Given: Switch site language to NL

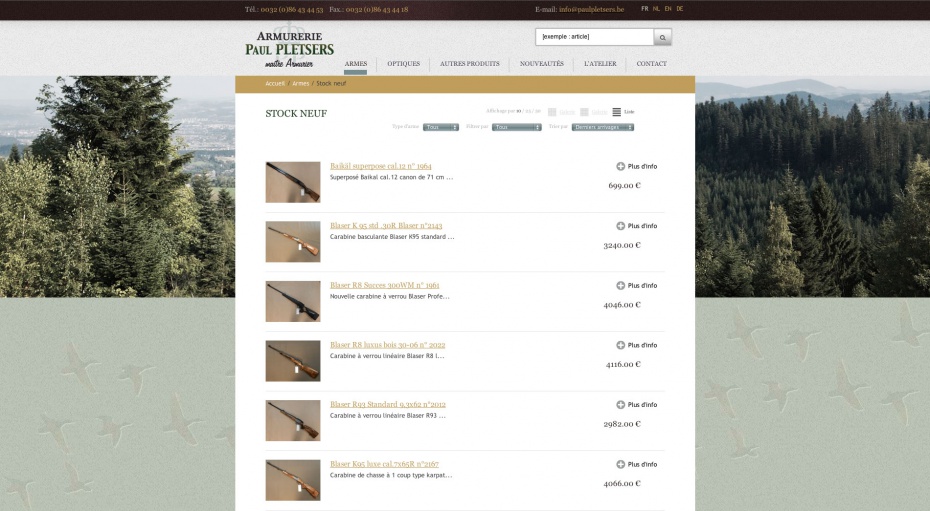Looking at the screenshot, I should (656, 9).
